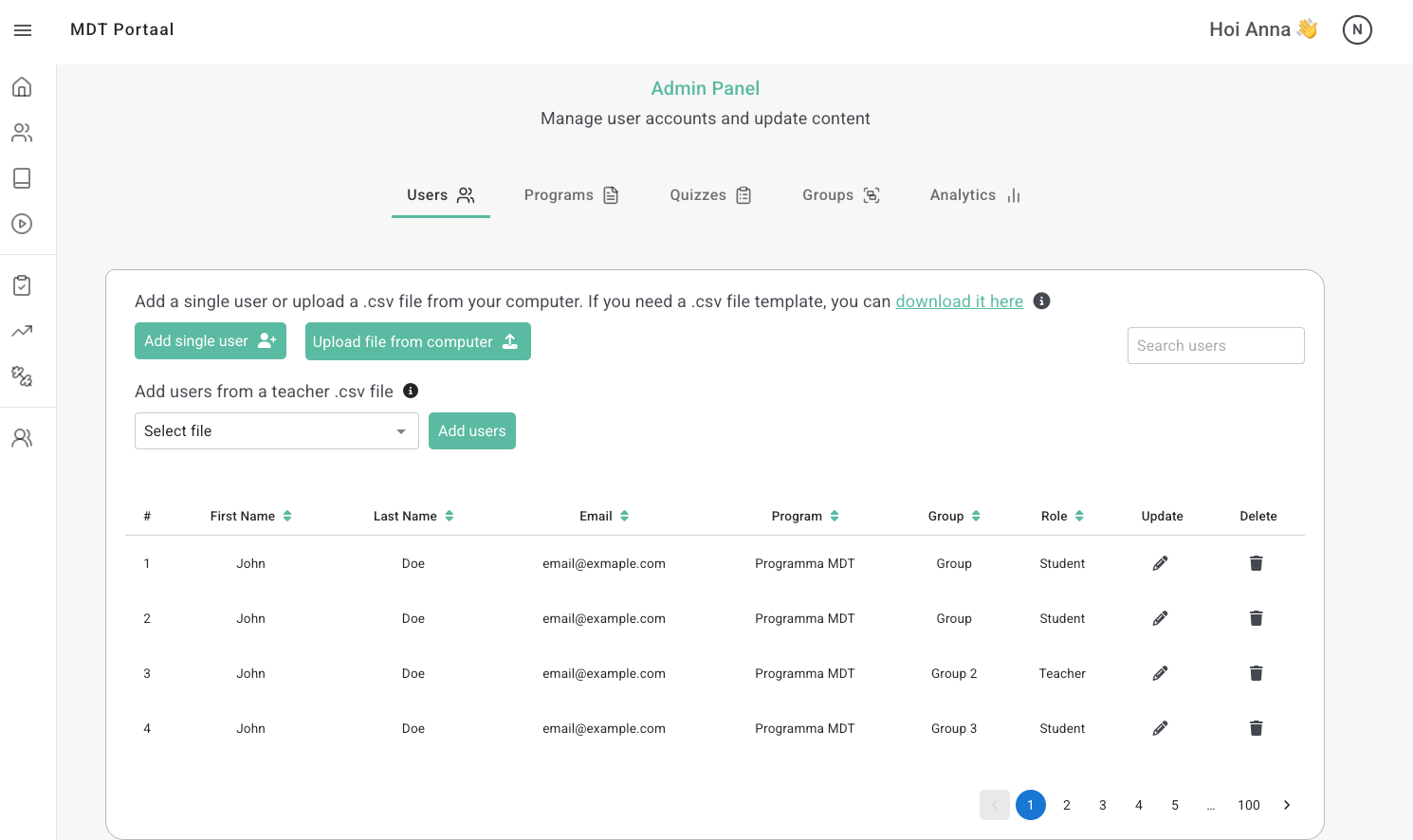This screenshot has height=840, width=1413.
Task: Focus the Search users field
Action: (1215, 346)
